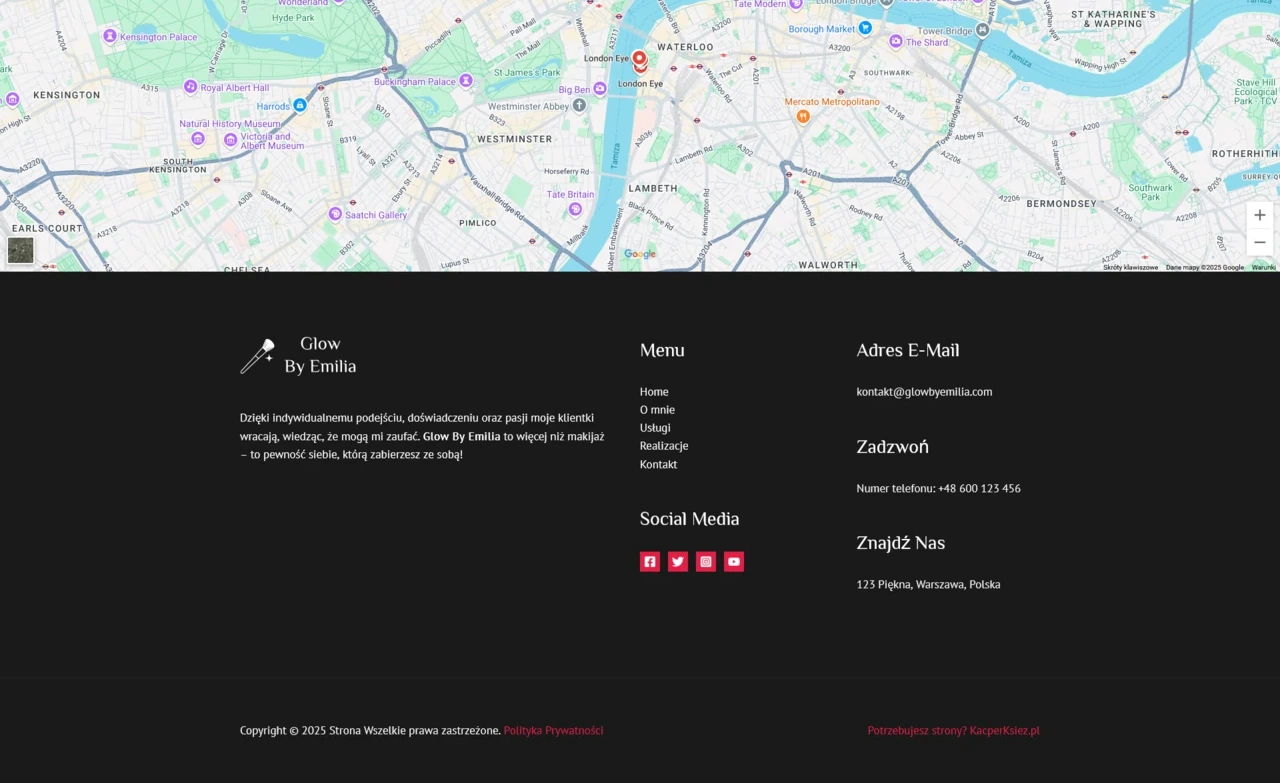Click the Adres E-Mail heading
The height and width of the screenshot is (783, 1280).
coord(908,350)
